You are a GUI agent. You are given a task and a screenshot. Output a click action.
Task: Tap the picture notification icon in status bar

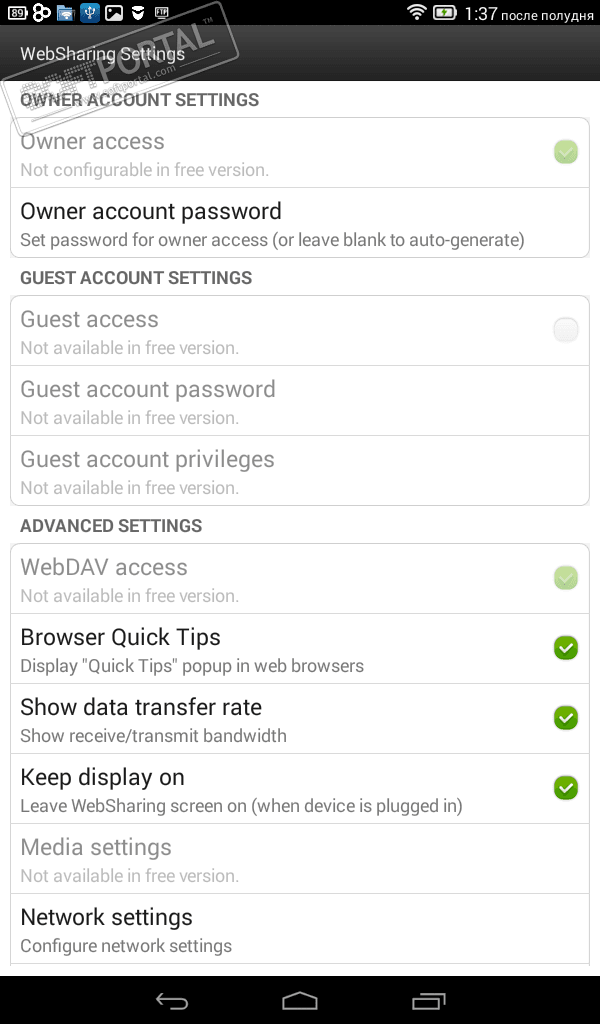114,13
